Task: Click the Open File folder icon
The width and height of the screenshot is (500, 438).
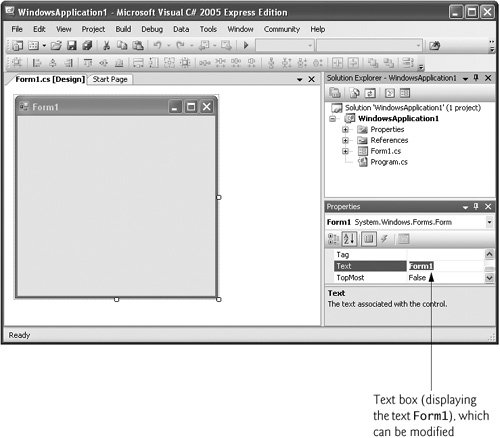Action: click(x=56, y=45)
